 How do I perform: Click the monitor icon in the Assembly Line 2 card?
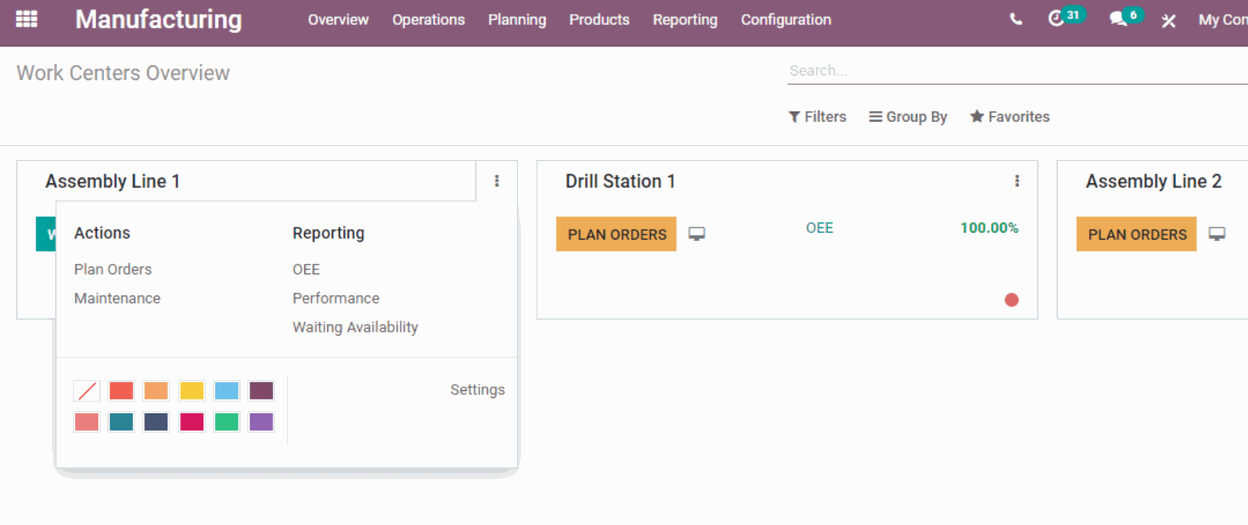pyautogui.click(x=1217, y=234)
